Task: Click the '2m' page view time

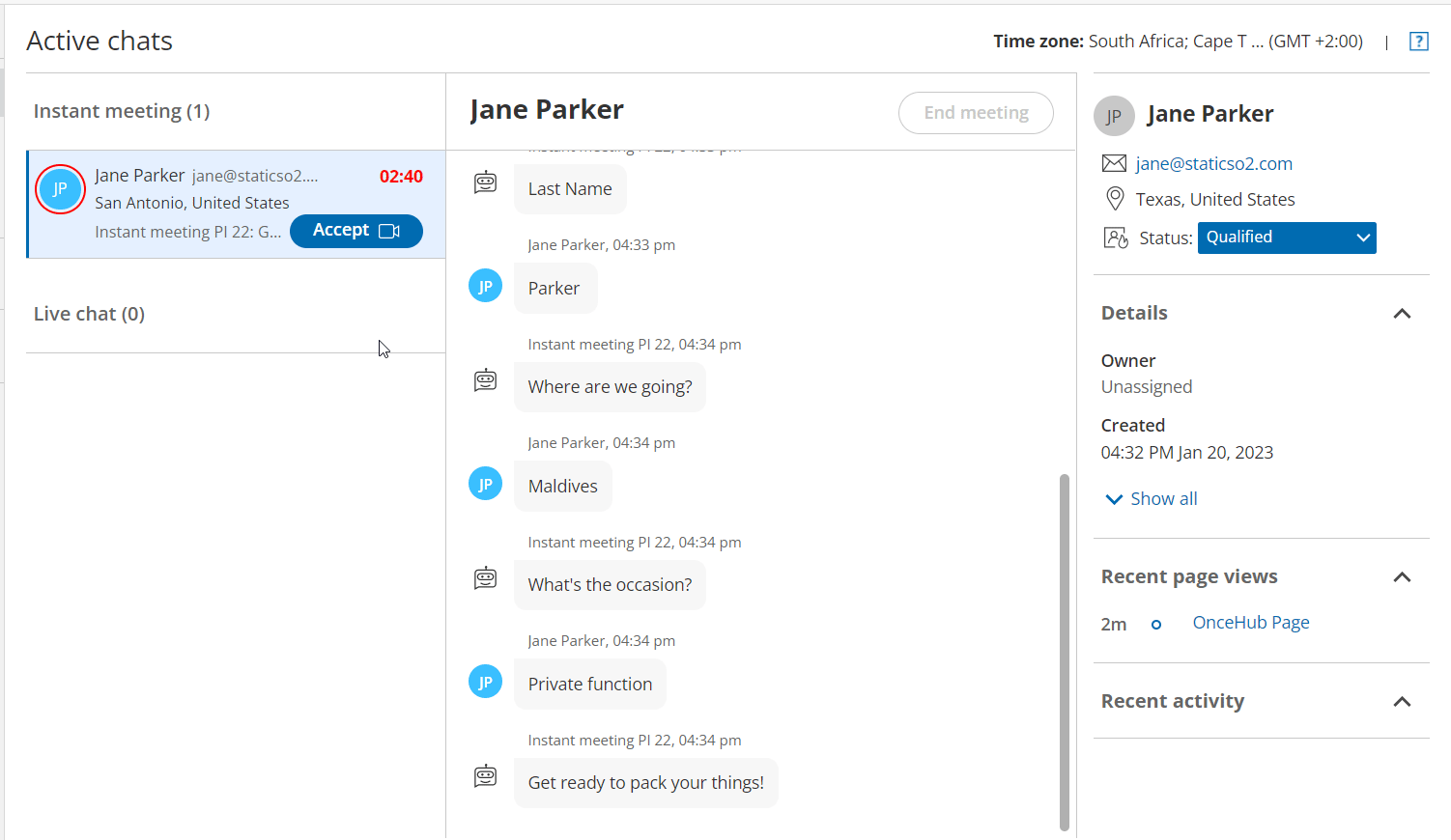Action: coord(1114,625)
